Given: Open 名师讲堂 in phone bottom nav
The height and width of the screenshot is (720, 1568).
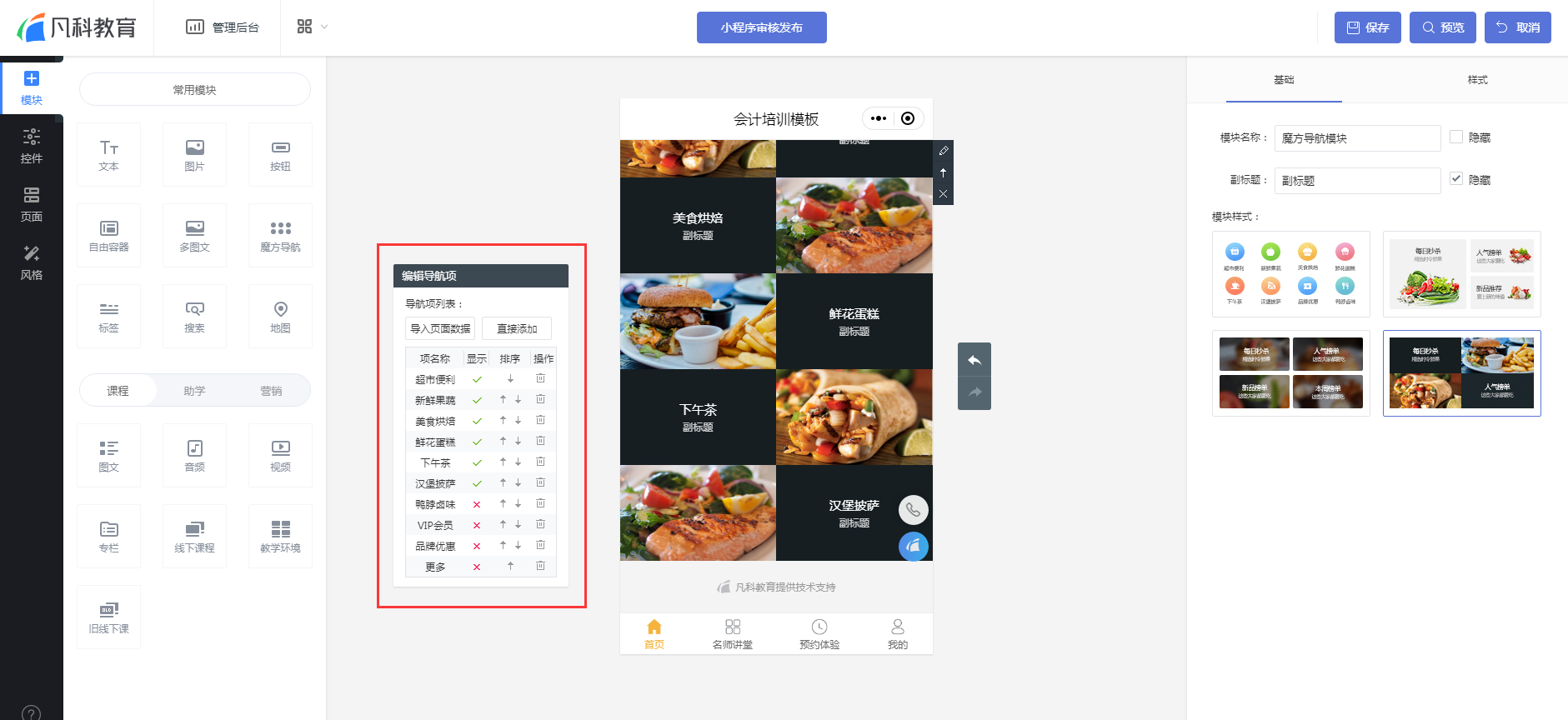Looking at the screenshot, I should point(733,635).
